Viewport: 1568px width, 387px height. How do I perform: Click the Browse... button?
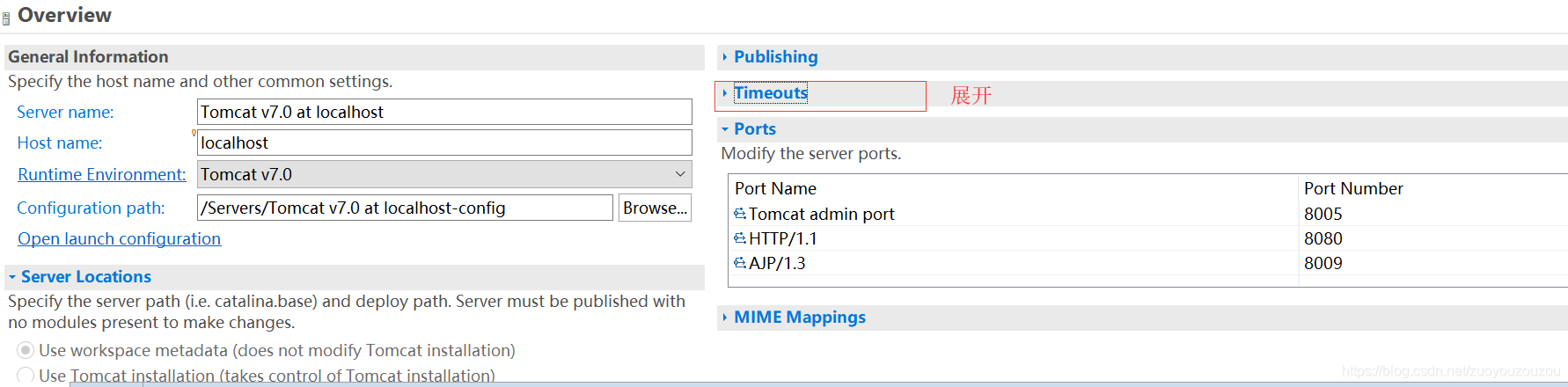[x=655, y=208]
